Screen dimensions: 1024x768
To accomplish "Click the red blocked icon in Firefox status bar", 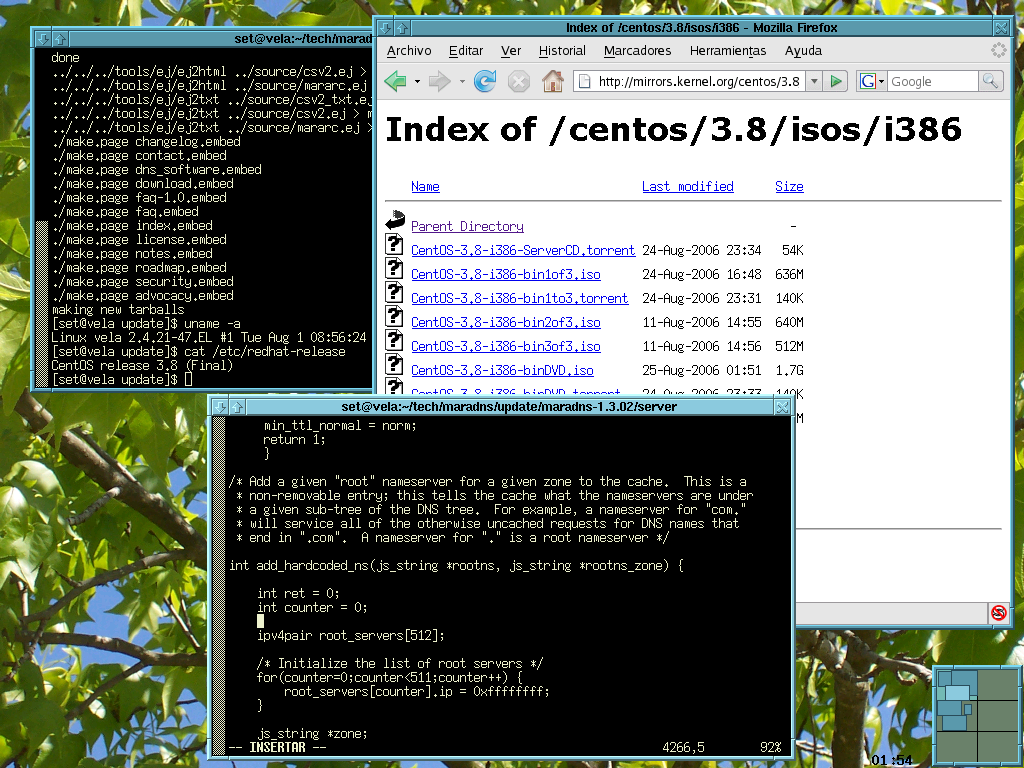I will click(999, 613).
